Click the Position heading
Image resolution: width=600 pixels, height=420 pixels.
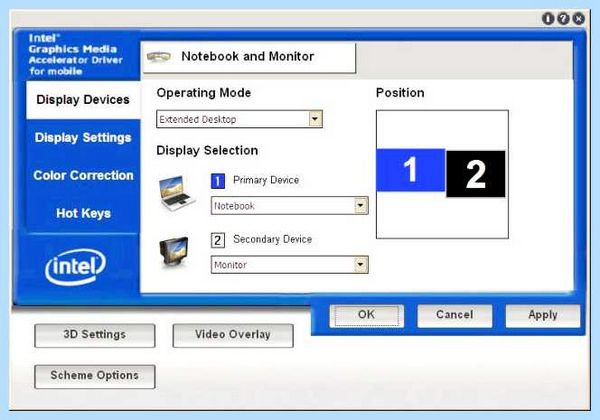click(400, 93)
